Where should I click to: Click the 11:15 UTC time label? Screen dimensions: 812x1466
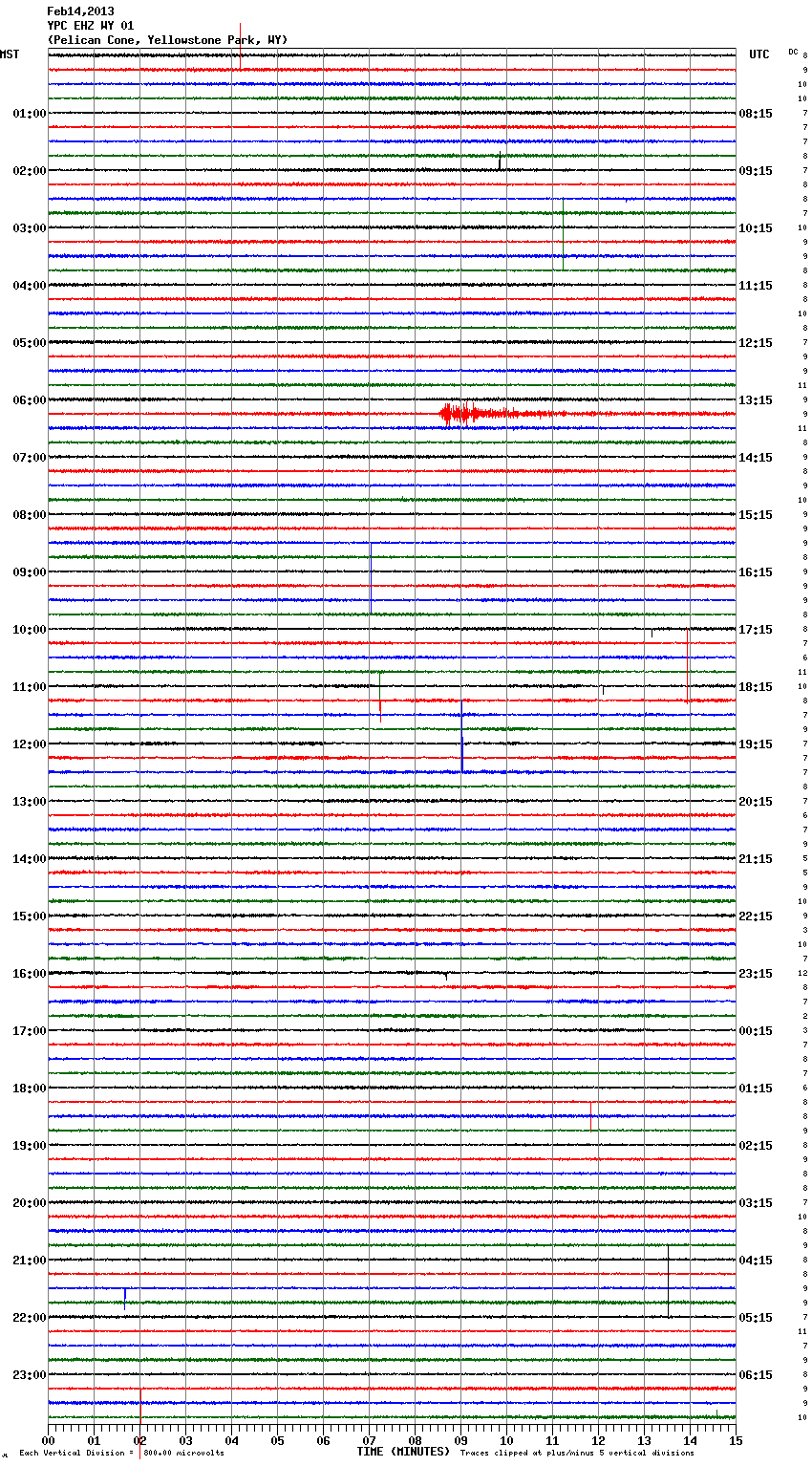(x=756, y=286)
